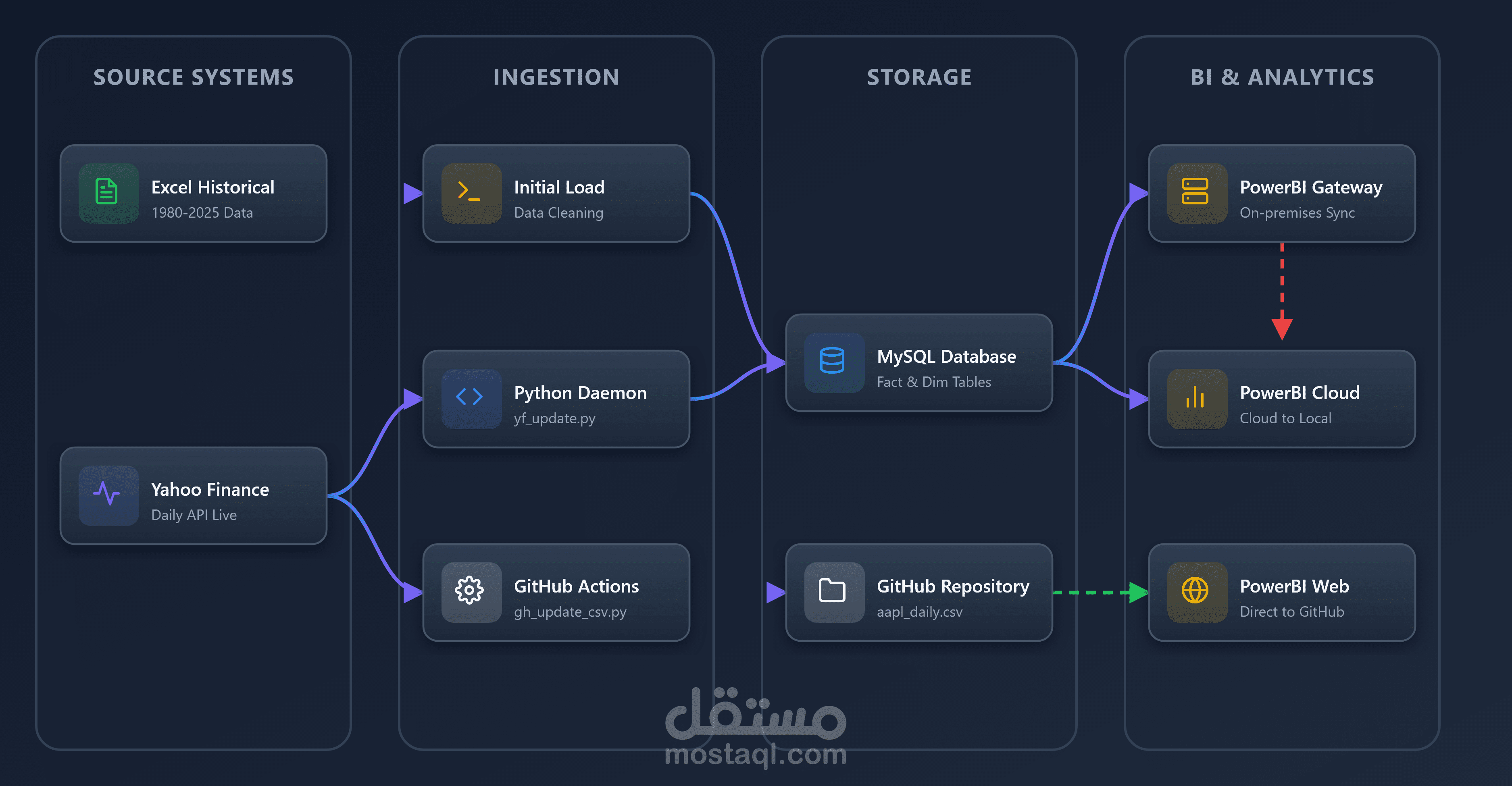The width and height of the screenshot is (1512, 786).
Task: Click the STORAGE column heading
Action: click(x=919, y=77)
